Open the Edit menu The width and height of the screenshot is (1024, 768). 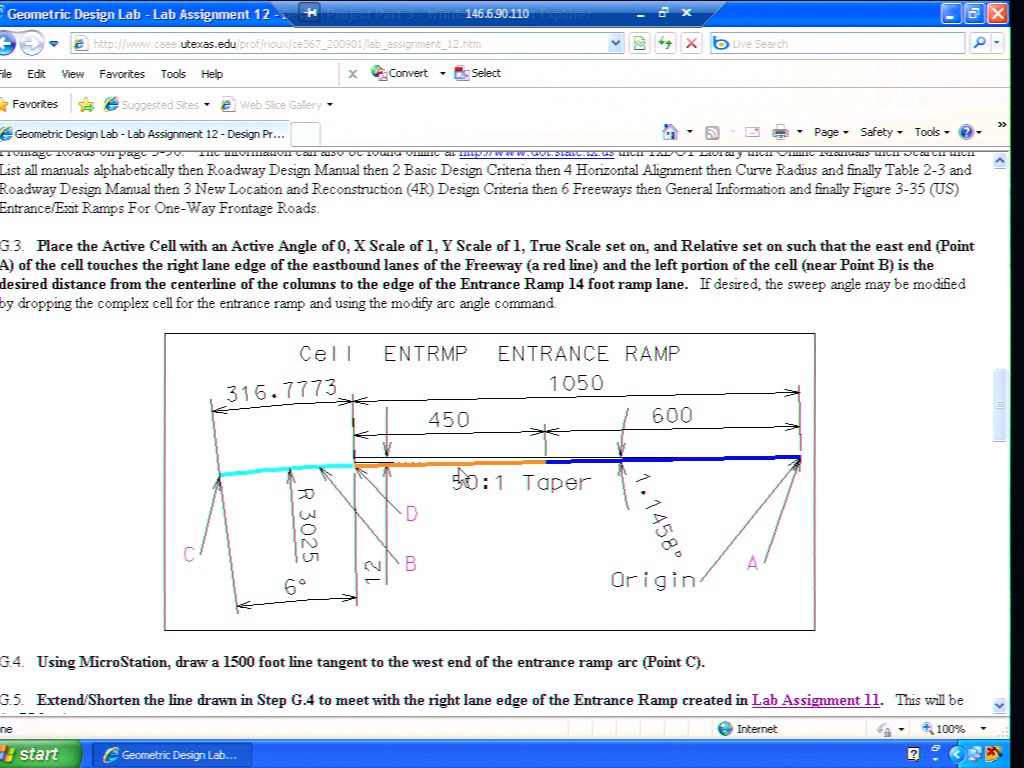36,74
